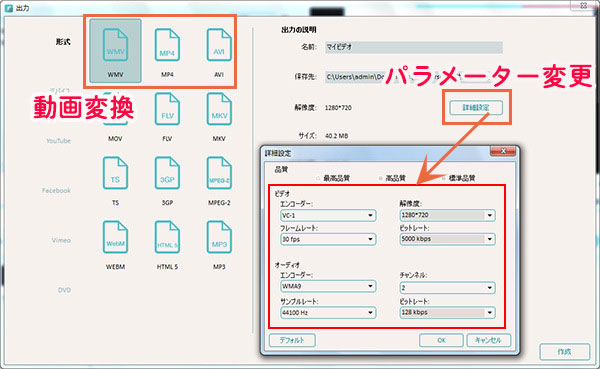Open audio encoder dropdown showing WMA9
600x369 pixels.
328,286
